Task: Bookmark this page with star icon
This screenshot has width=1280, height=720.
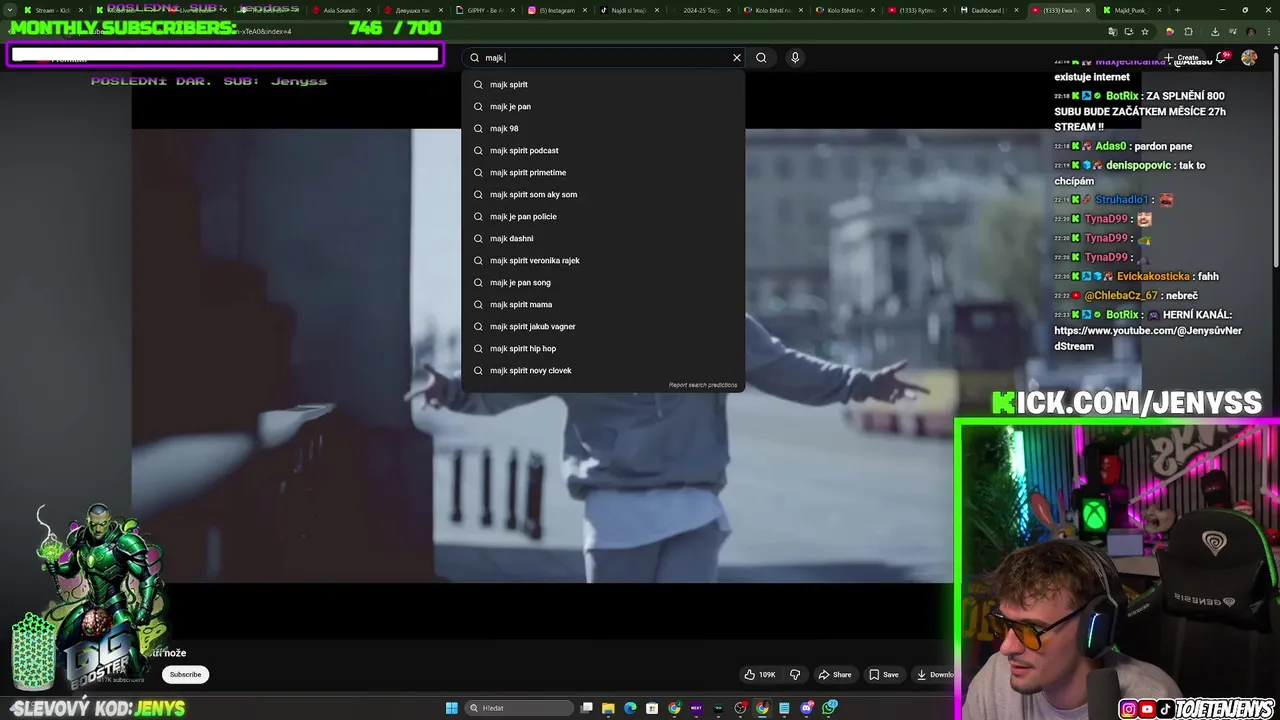Action: [x=1144, y=31]
